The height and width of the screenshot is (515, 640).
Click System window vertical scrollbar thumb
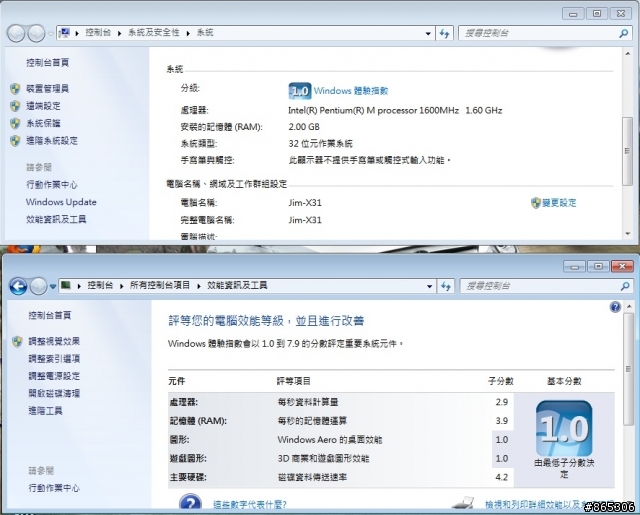coord(627,151)
